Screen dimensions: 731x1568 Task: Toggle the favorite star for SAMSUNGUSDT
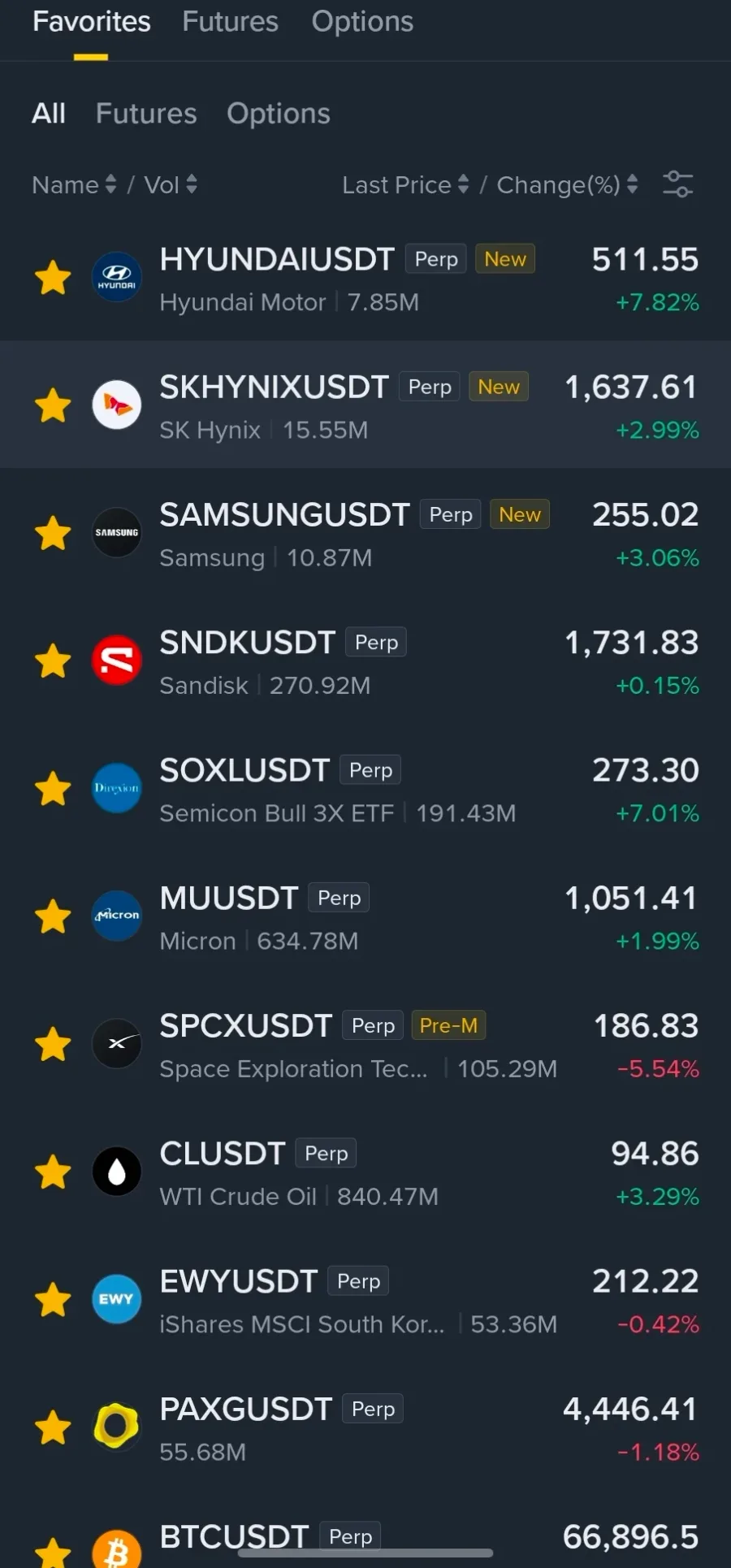[x=53, y=533]
